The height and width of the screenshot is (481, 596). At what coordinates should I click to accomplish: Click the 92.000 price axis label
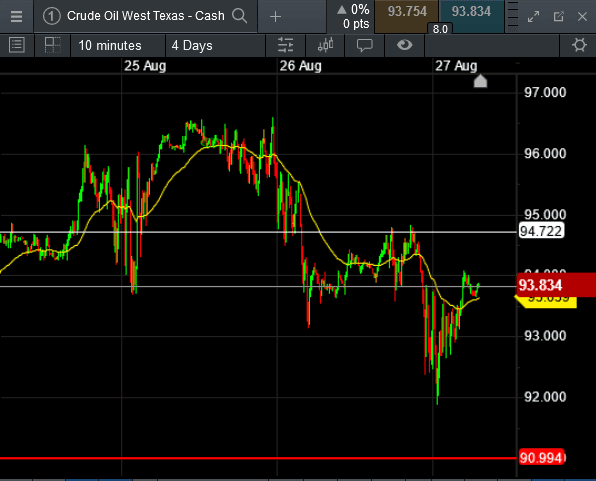pyautogui.click(x=545, y=397)
